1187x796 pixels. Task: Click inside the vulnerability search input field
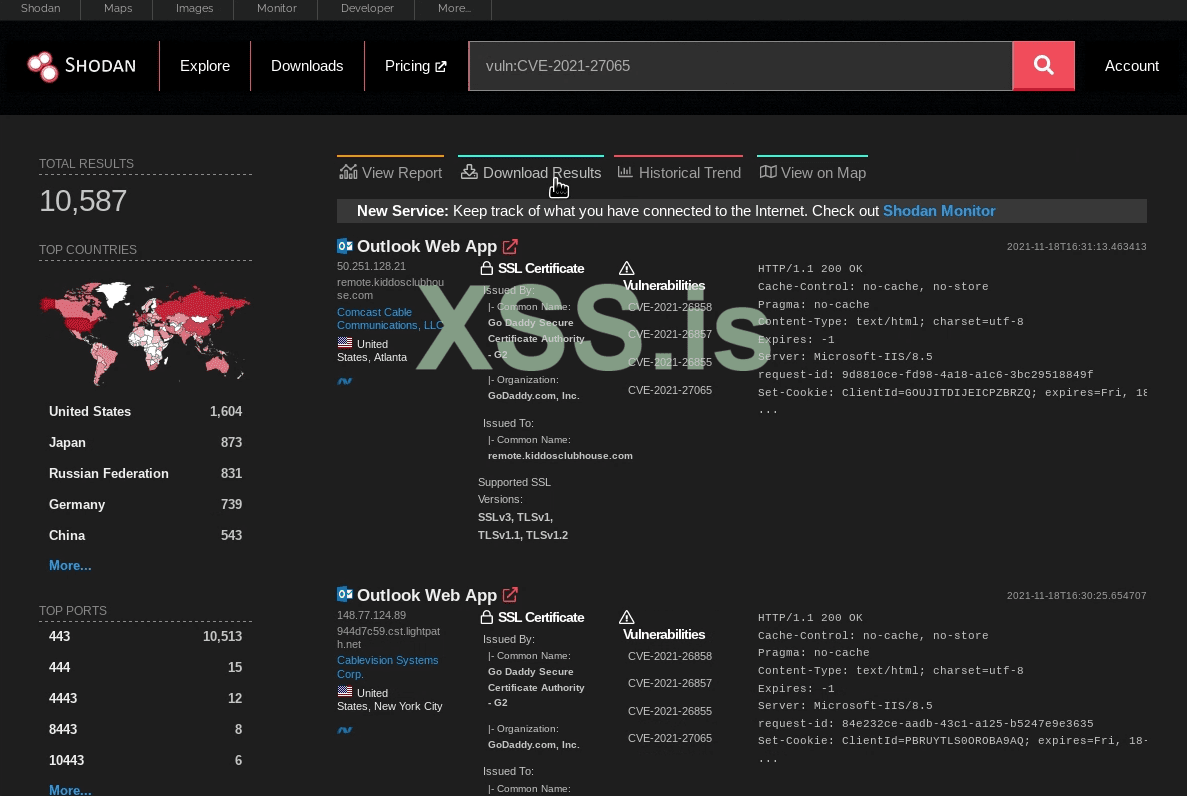tap(740, 66)
